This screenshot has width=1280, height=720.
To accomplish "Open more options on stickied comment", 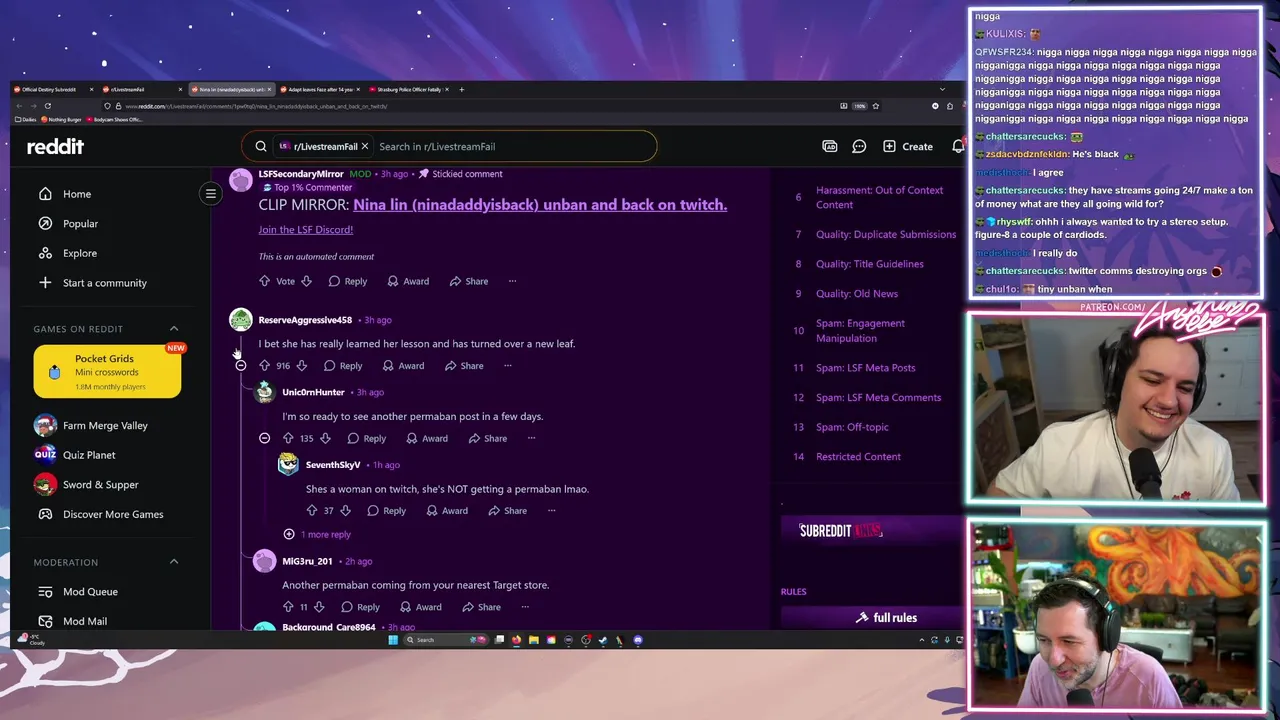I will coord(512,281).
